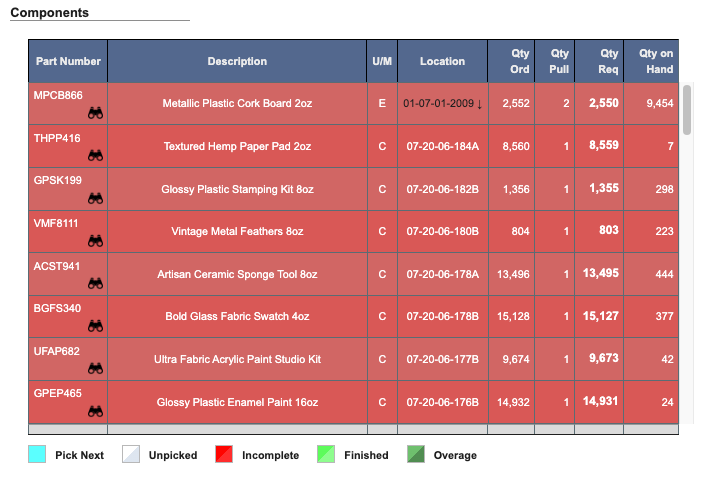Click binoculars icon for MPCB866

click(95, 113)
